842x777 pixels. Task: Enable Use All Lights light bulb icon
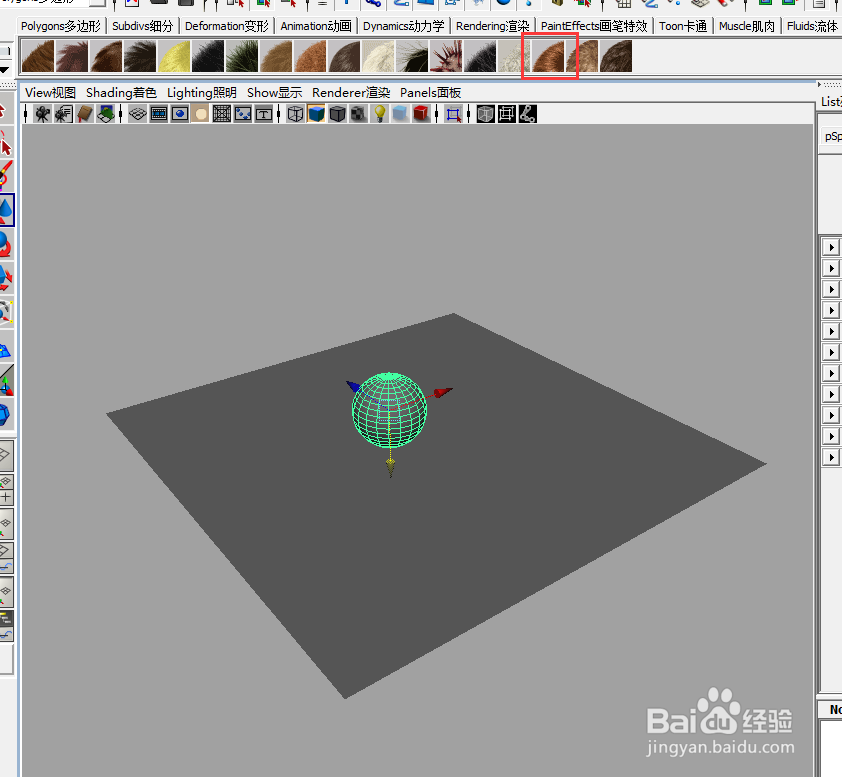pyautogui.click(x=380, y=114)
